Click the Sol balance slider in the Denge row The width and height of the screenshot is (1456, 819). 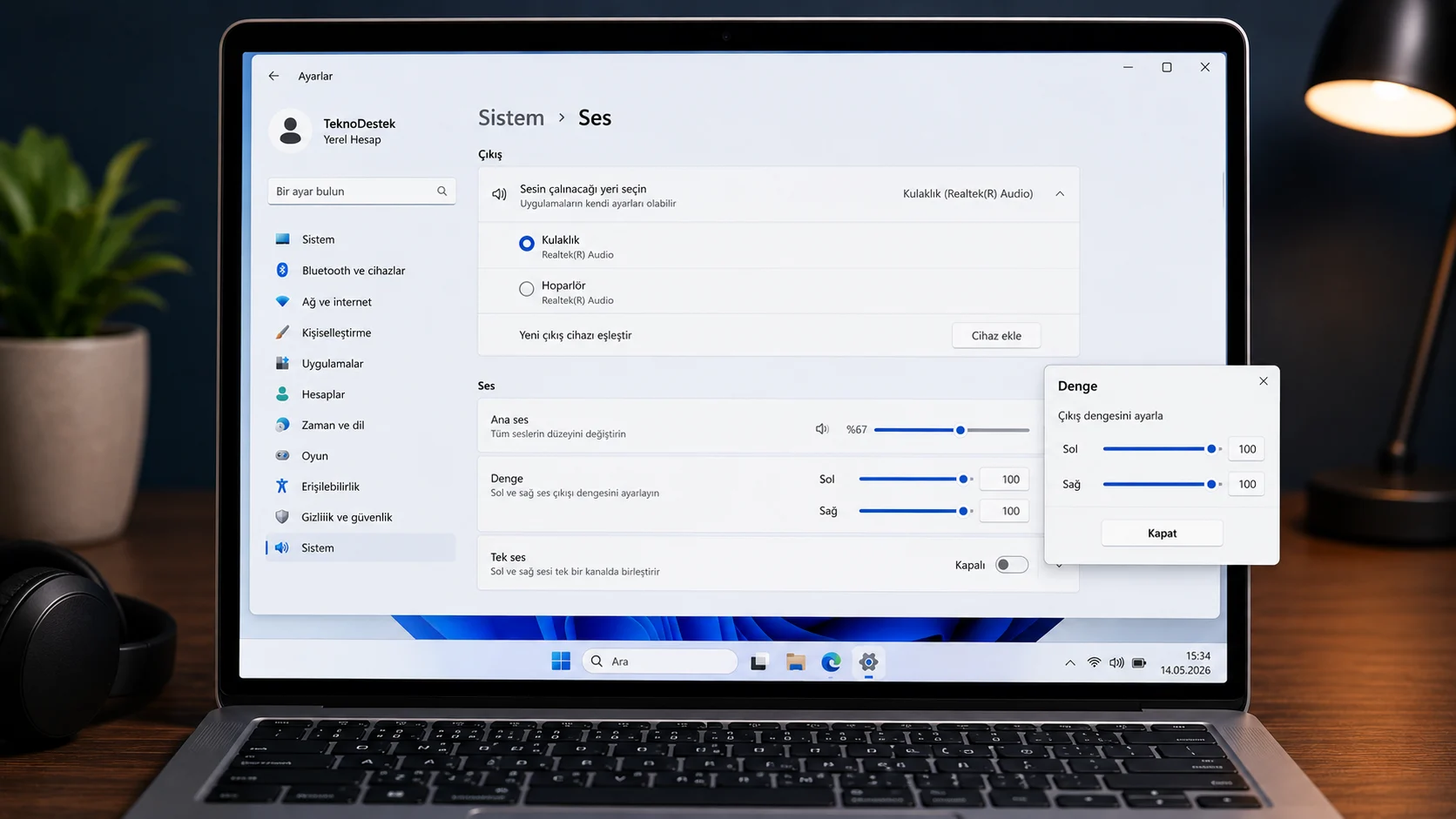[916, 479]
